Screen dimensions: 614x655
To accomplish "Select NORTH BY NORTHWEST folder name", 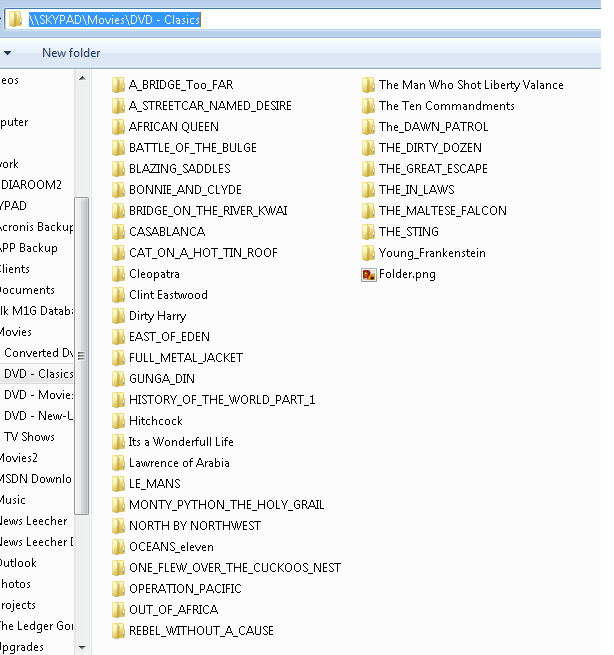I will 195,526.
